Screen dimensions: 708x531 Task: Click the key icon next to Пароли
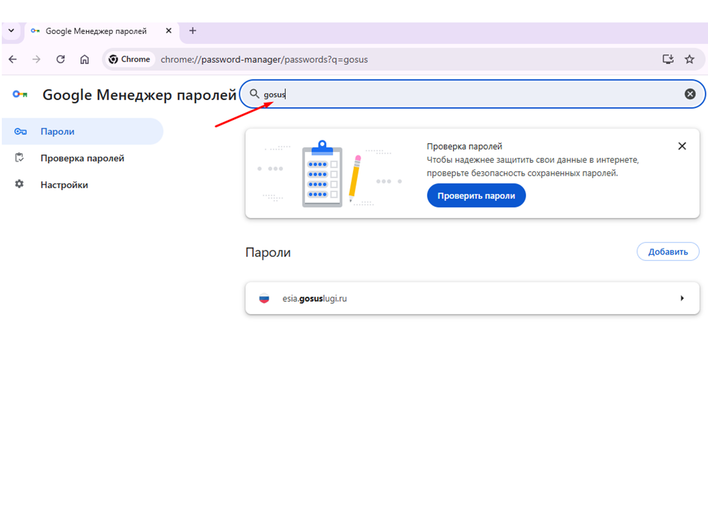tap(20, 131)
